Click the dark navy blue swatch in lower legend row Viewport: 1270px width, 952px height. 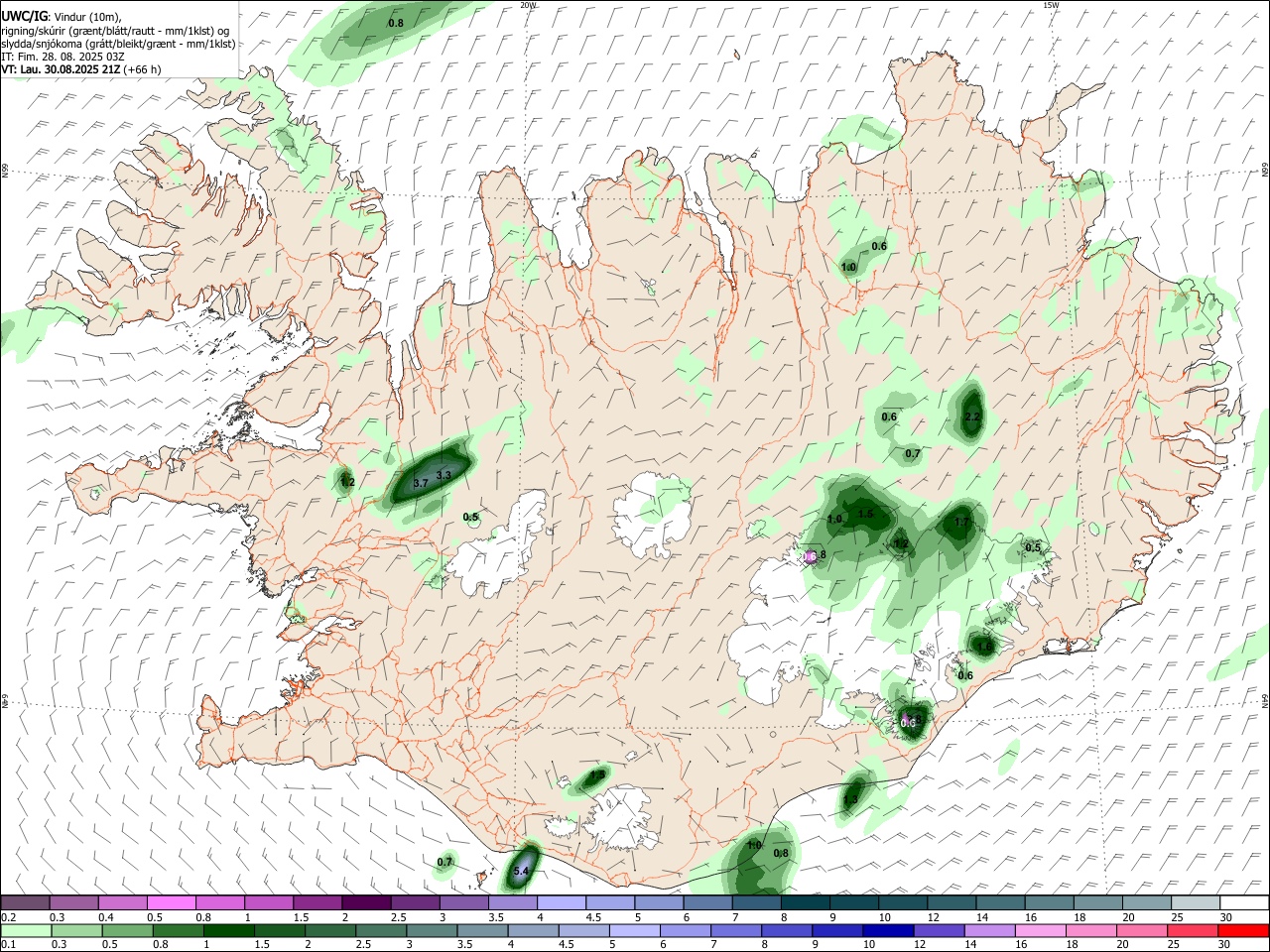click(x=886, y=930)
